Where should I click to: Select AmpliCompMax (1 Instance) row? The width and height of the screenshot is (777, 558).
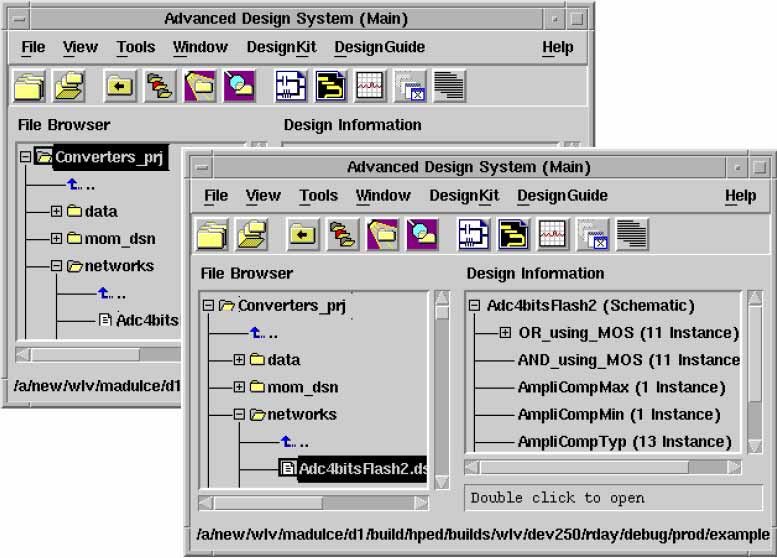tap(621, 387)
